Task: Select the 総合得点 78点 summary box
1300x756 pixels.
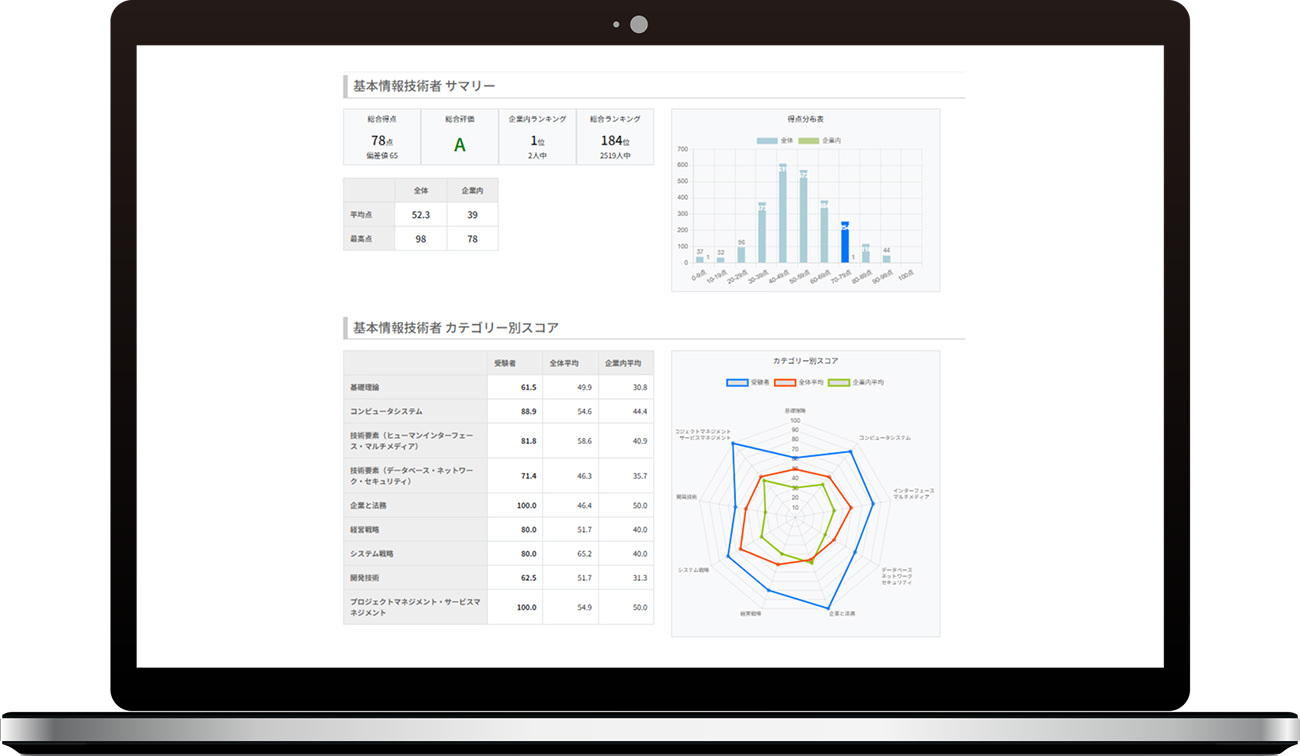Action: [381, 137]
